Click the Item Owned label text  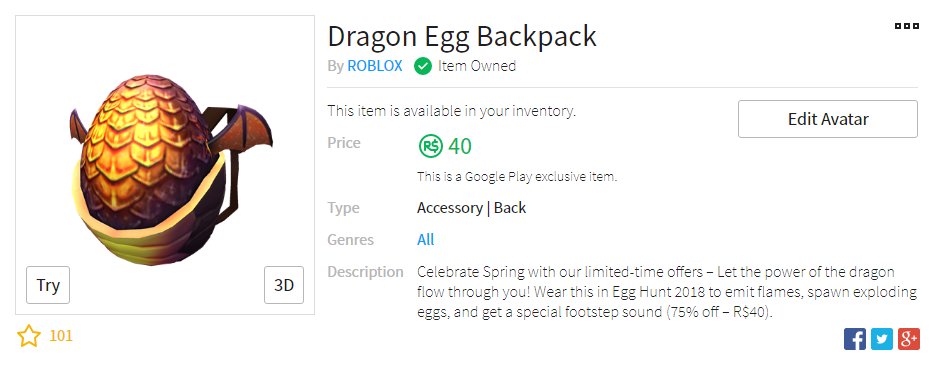coord(477,65)
